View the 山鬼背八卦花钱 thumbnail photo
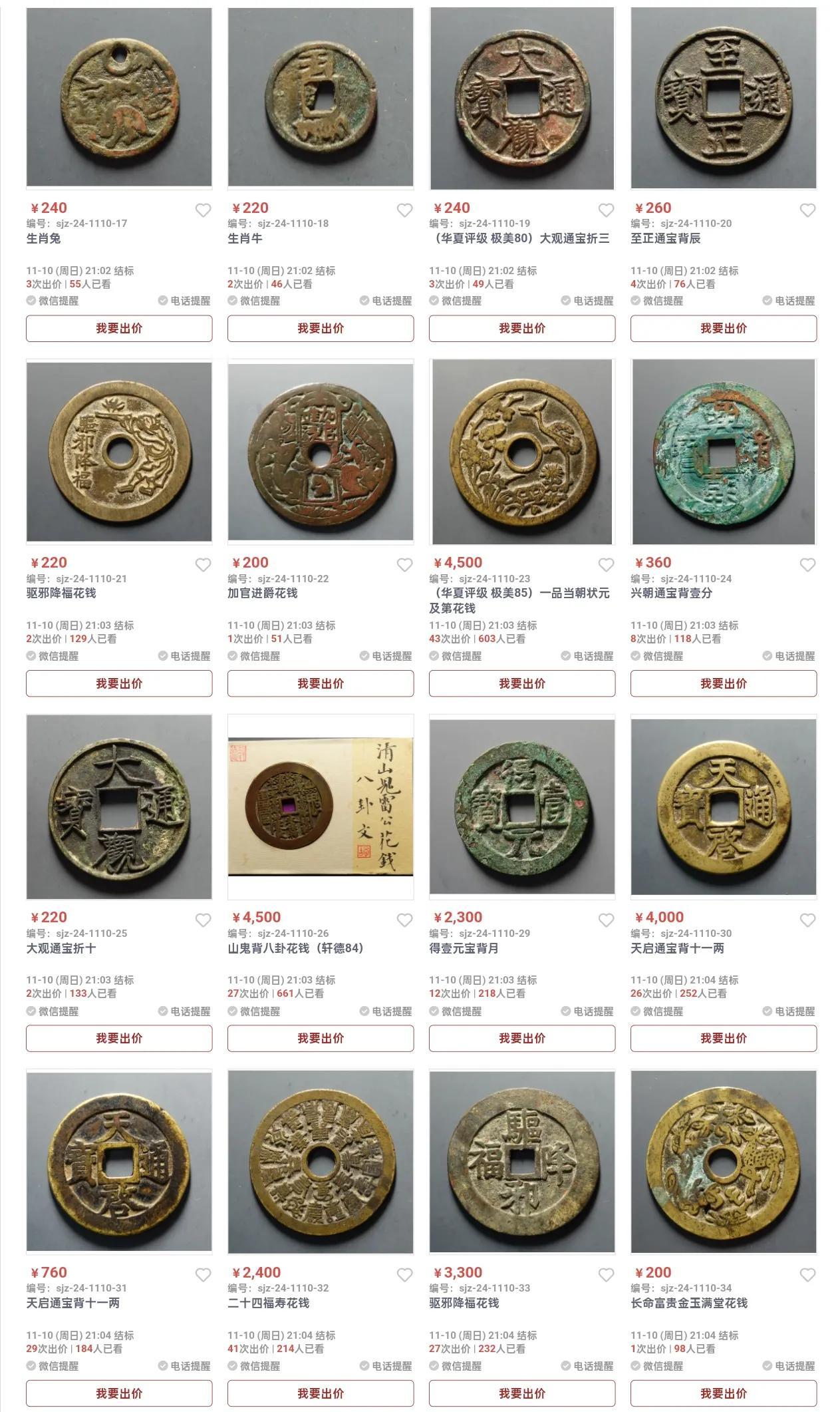Screen dimensions: 840x1412 pyautogui.click(x=321, y=807)
